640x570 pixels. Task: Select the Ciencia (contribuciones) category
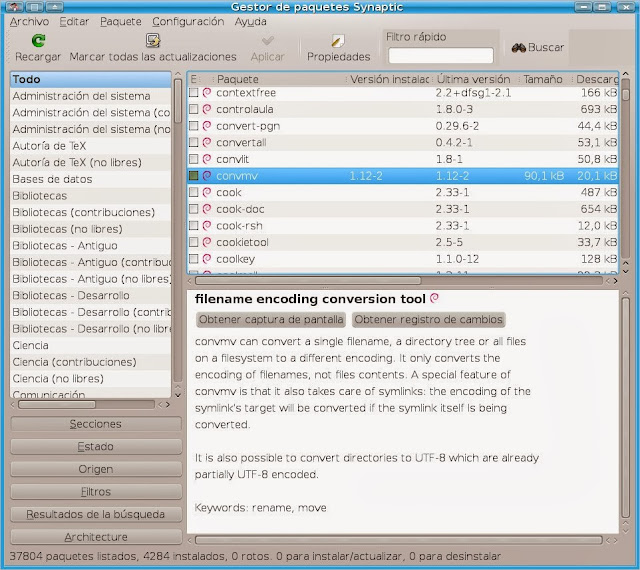coord(90,362)
